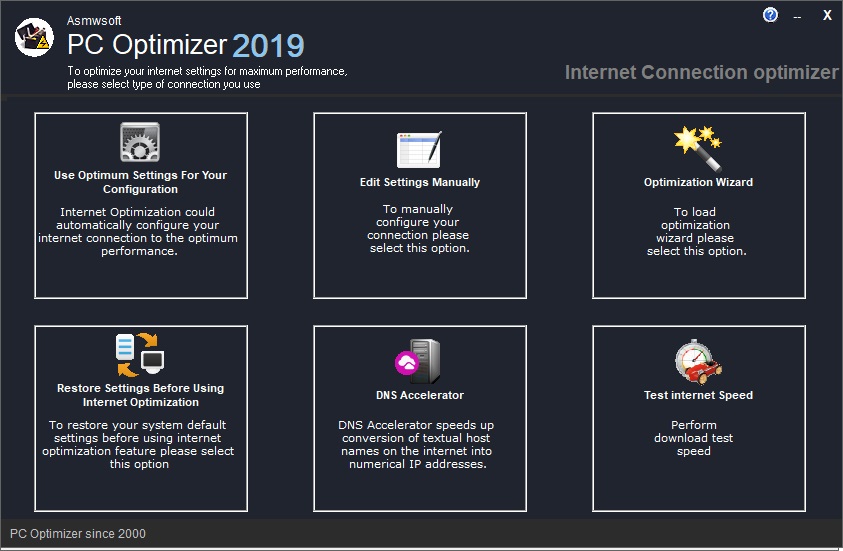This screenshot has width=843, height=551.
Task: Minimize the PC Optimizer window
Action: 797,17
